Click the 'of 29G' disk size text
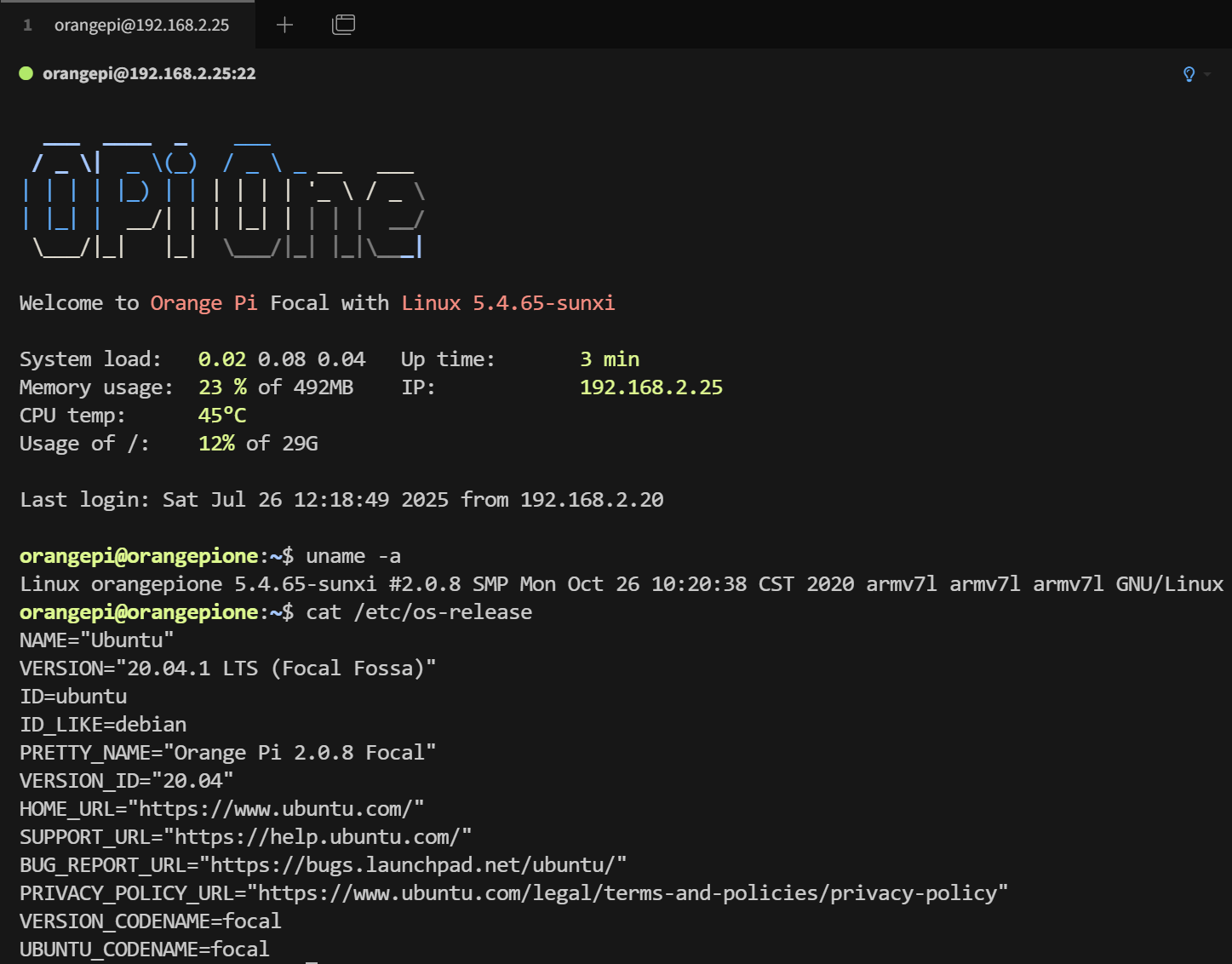1232x964 pixels. pyautogui.click(x=282, y=444)
